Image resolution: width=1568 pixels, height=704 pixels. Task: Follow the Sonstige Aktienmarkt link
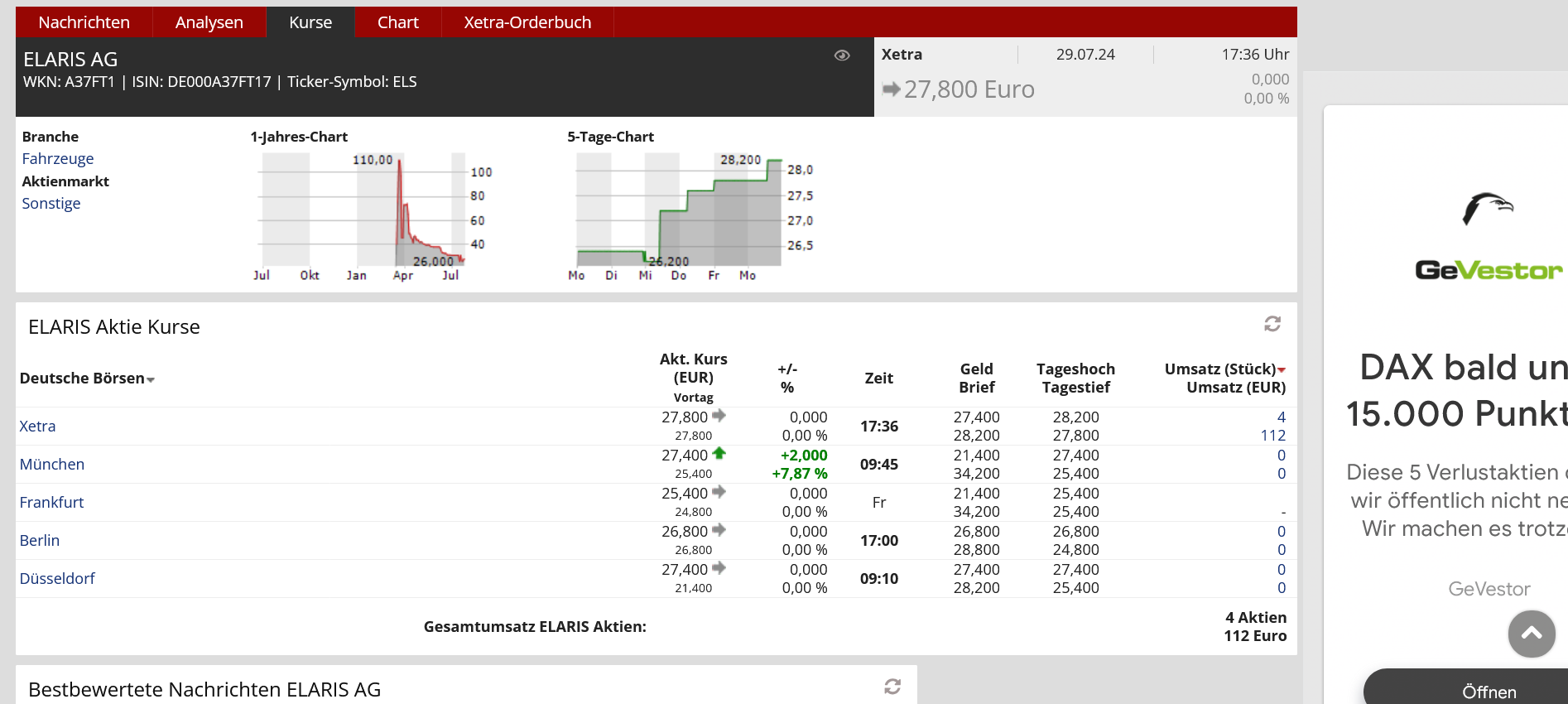[51, 203]
